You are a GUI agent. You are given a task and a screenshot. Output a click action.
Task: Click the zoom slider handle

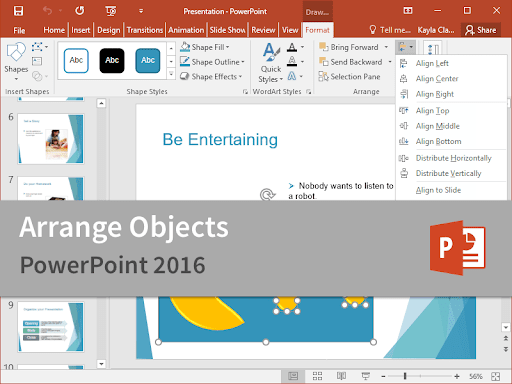(405, 376)
